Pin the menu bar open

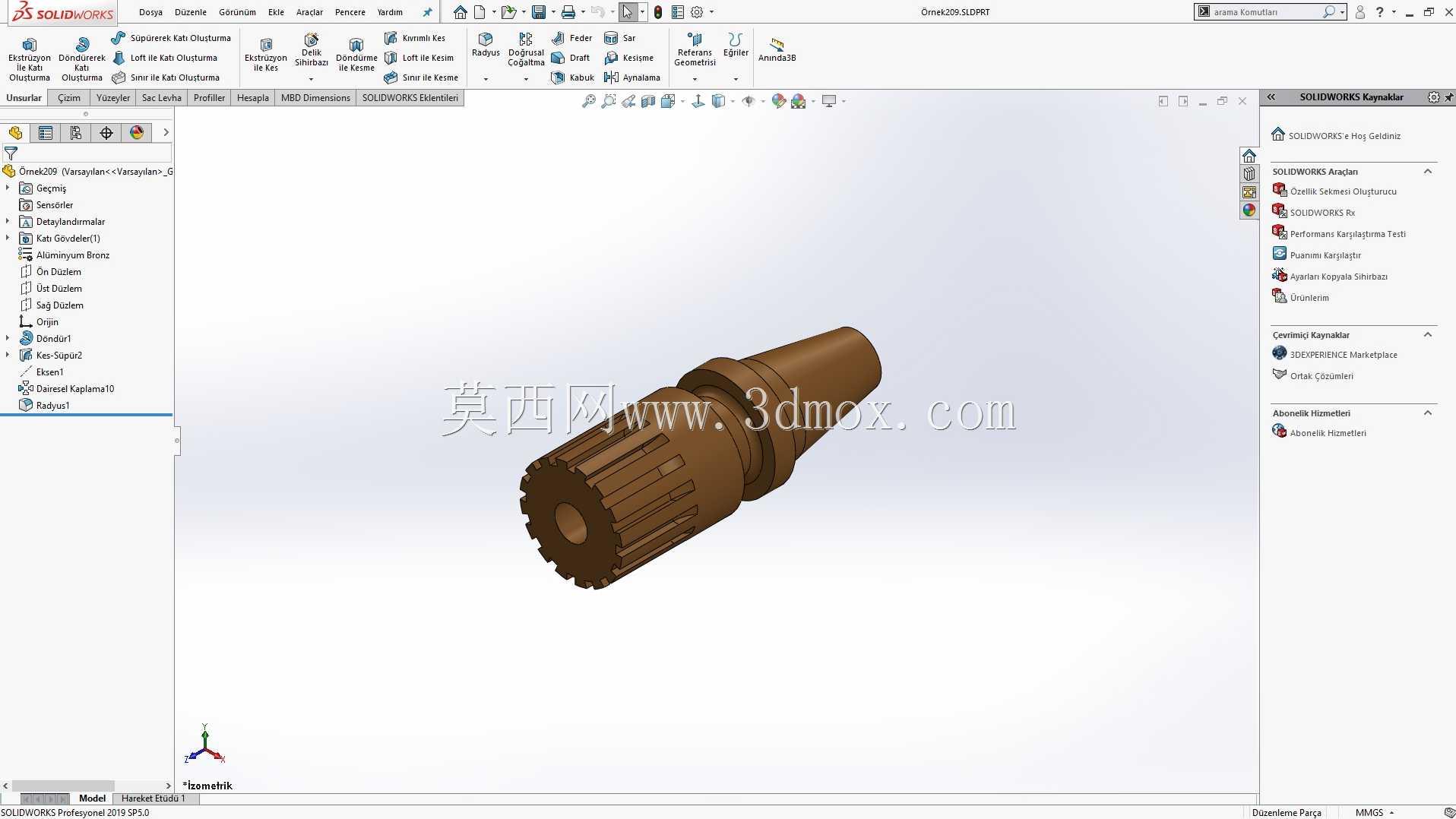(427, 12)
